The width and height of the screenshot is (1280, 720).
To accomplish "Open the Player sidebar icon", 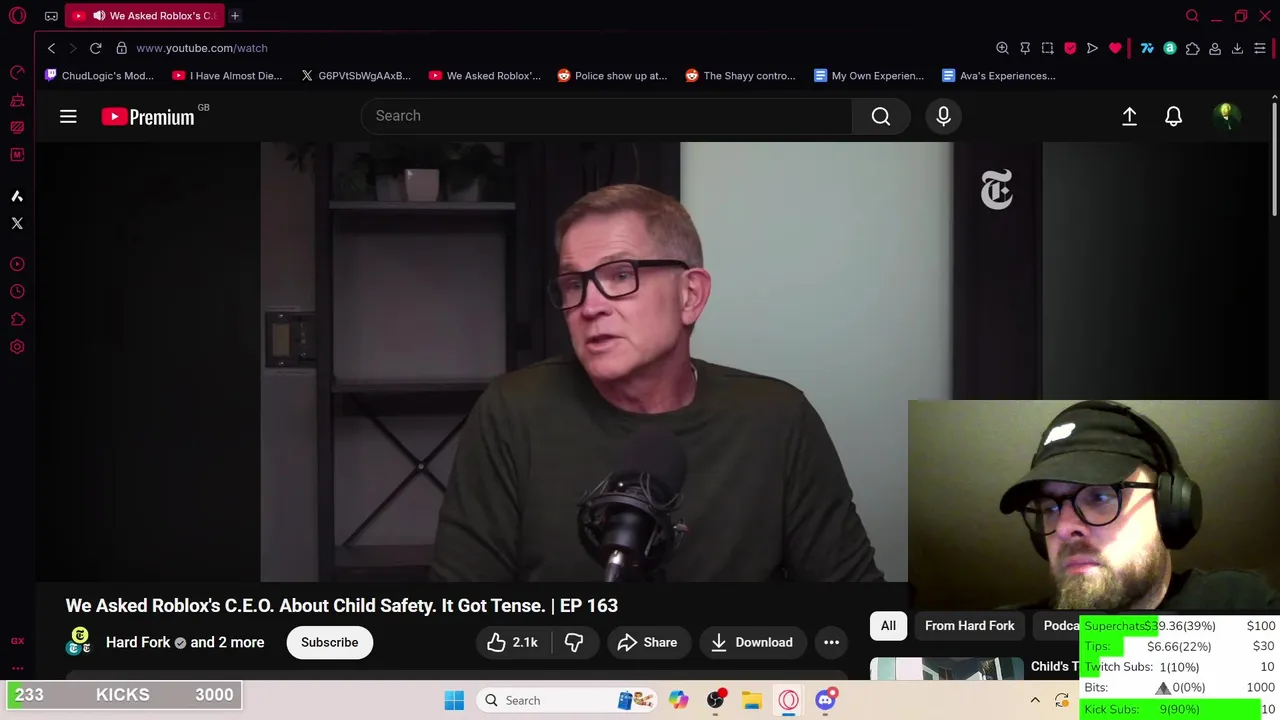I will pyautogui.click(x=17, y=264).
